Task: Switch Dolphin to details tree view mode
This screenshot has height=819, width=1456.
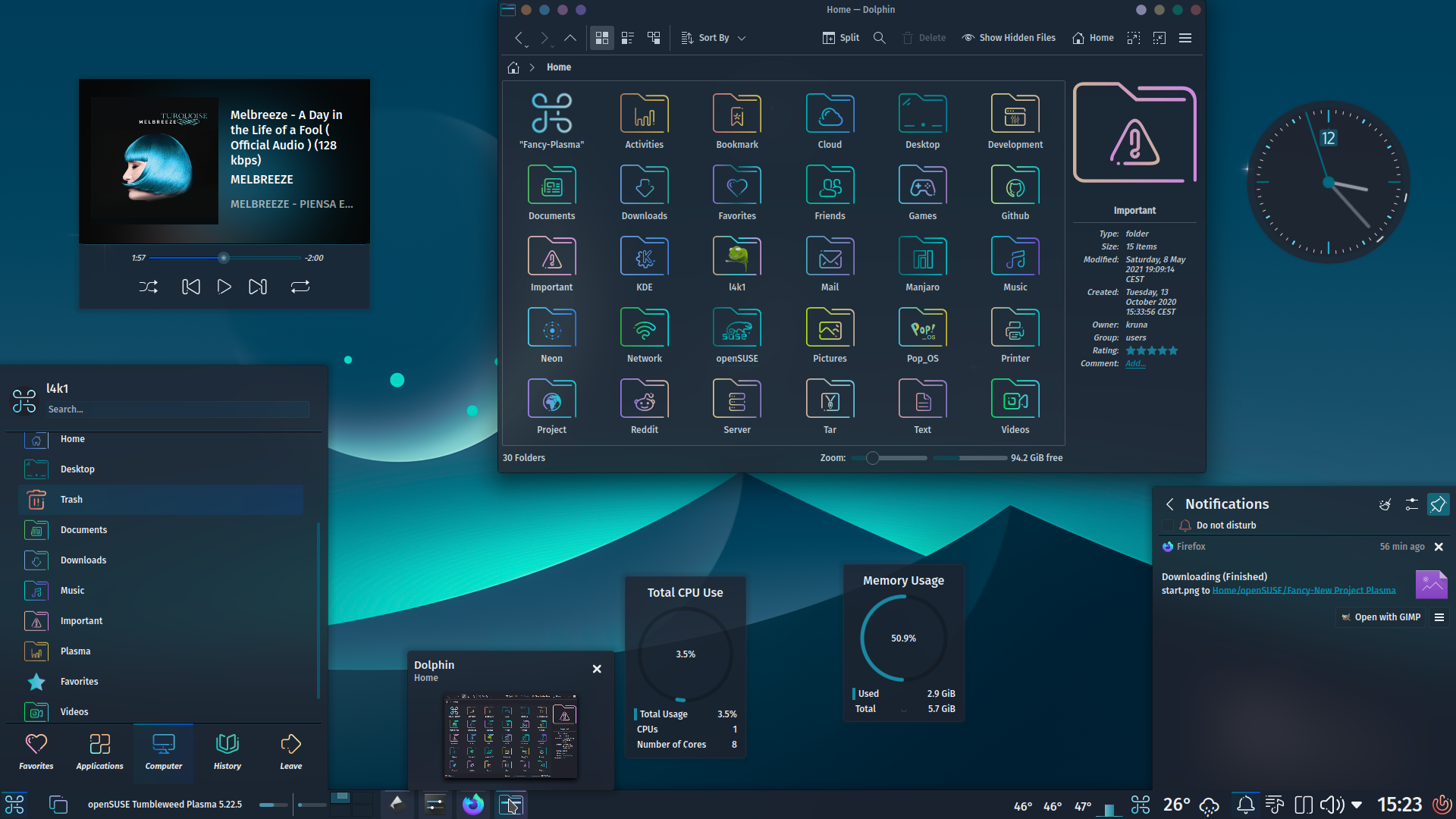Action: (654, 38)
